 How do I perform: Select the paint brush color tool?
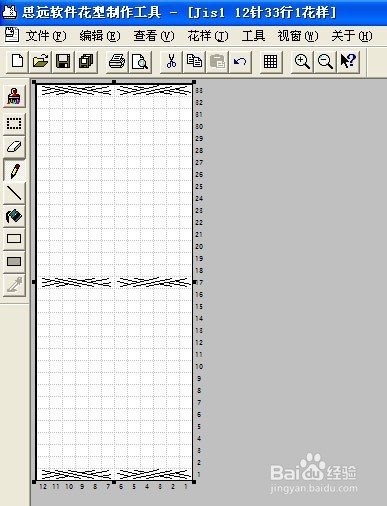click(x=14, y=96)
